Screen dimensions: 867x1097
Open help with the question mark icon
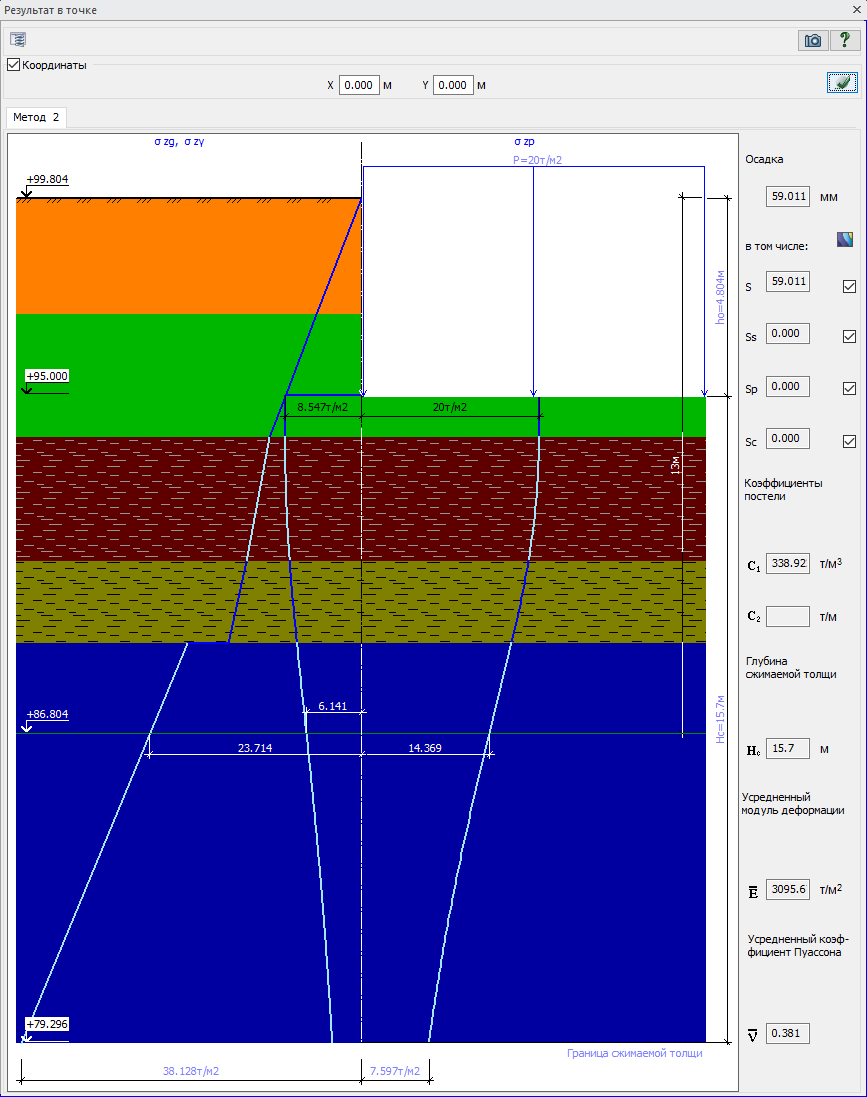(844, 40)
